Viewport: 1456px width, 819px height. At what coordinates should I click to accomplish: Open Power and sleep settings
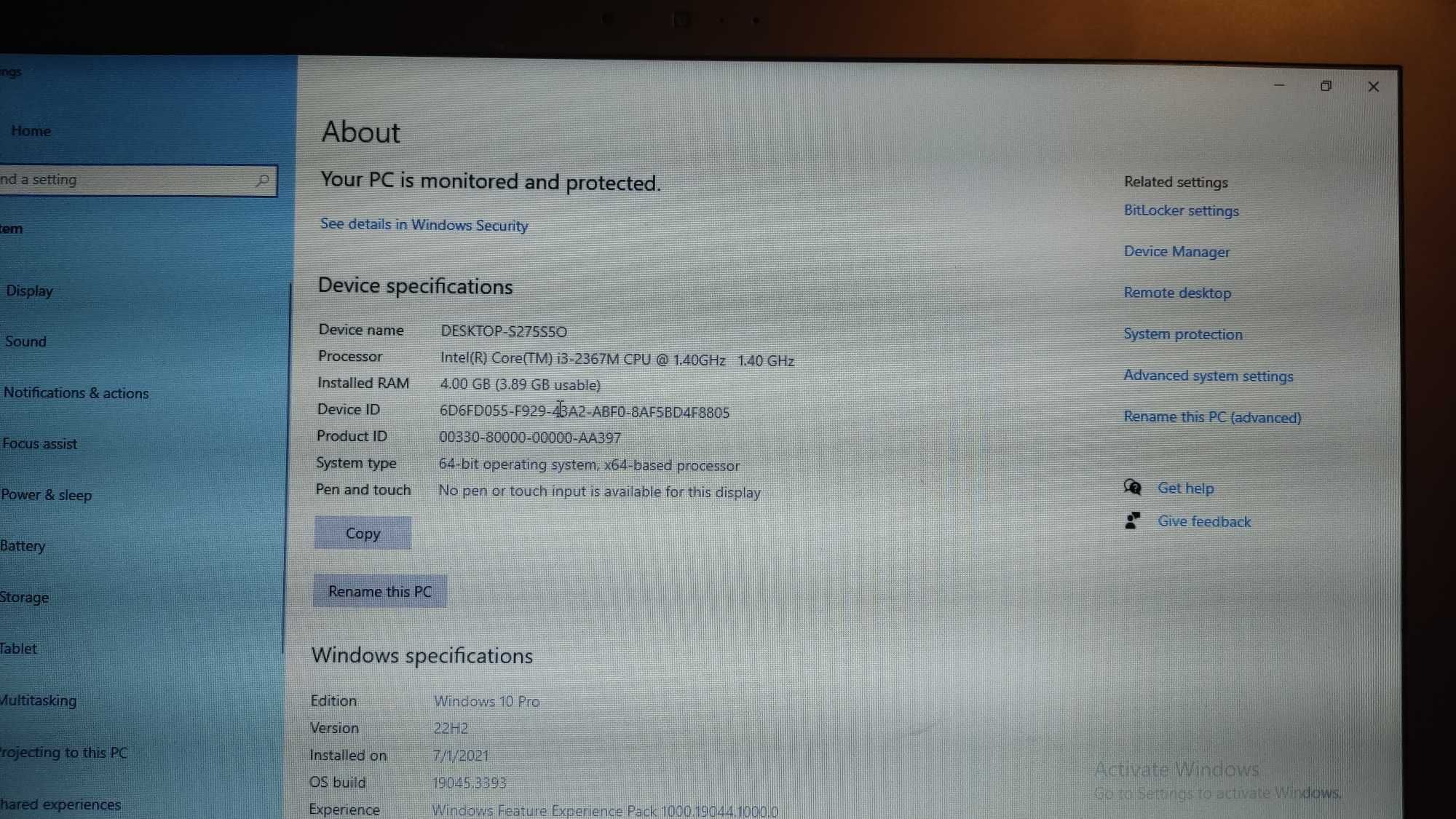point(46,494)
